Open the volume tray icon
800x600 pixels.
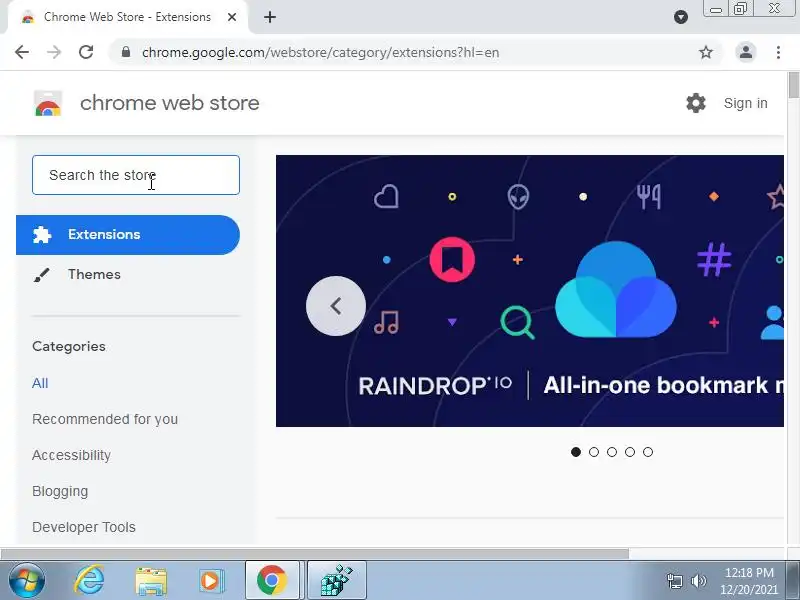coord(698,581)
